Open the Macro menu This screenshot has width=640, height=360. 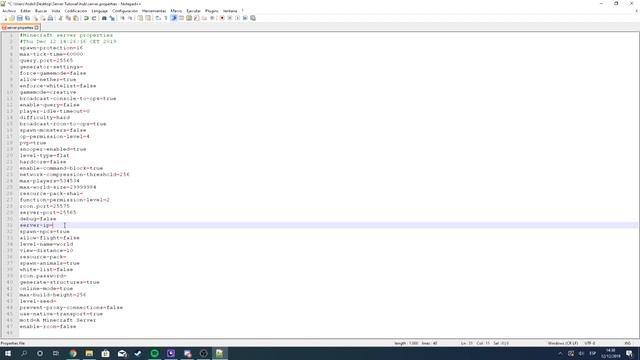176,11
